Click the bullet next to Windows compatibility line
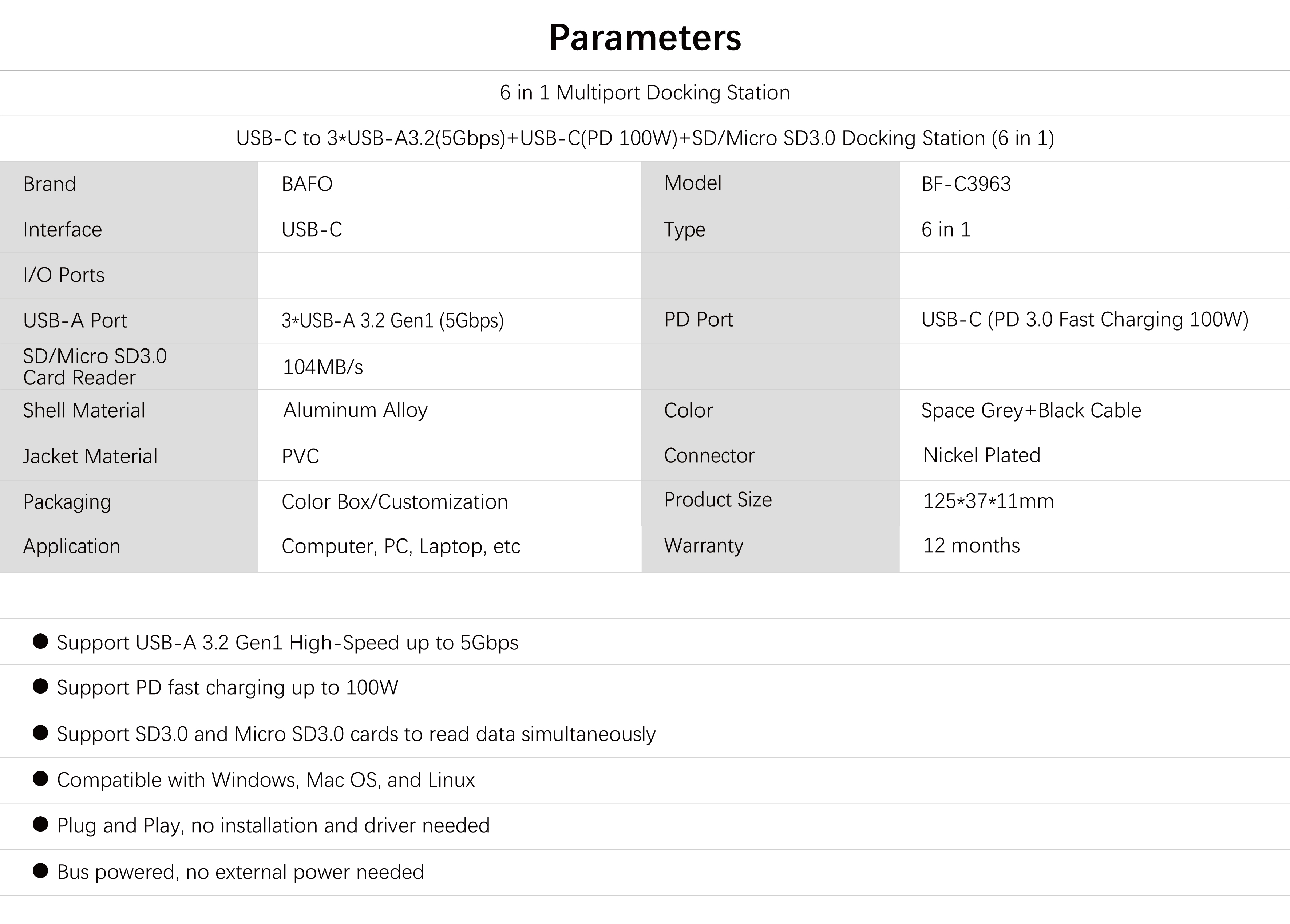The image size is (1290, 924). tap(40, 778)
